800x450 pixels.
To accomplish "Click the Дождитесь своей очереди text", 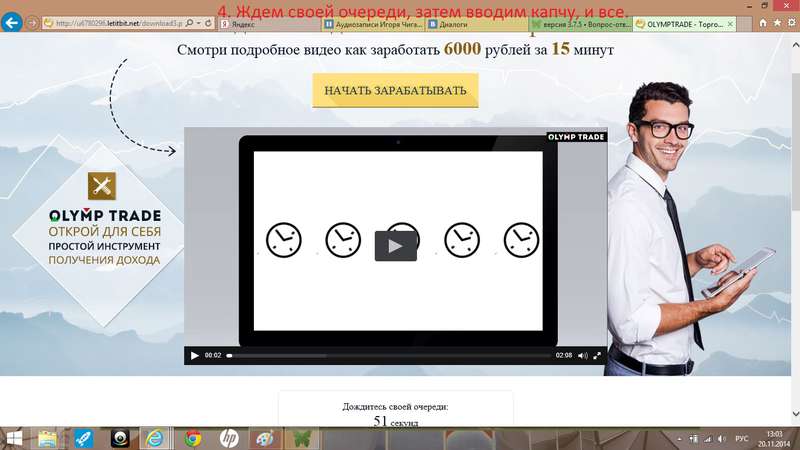I will coord(395,407).
